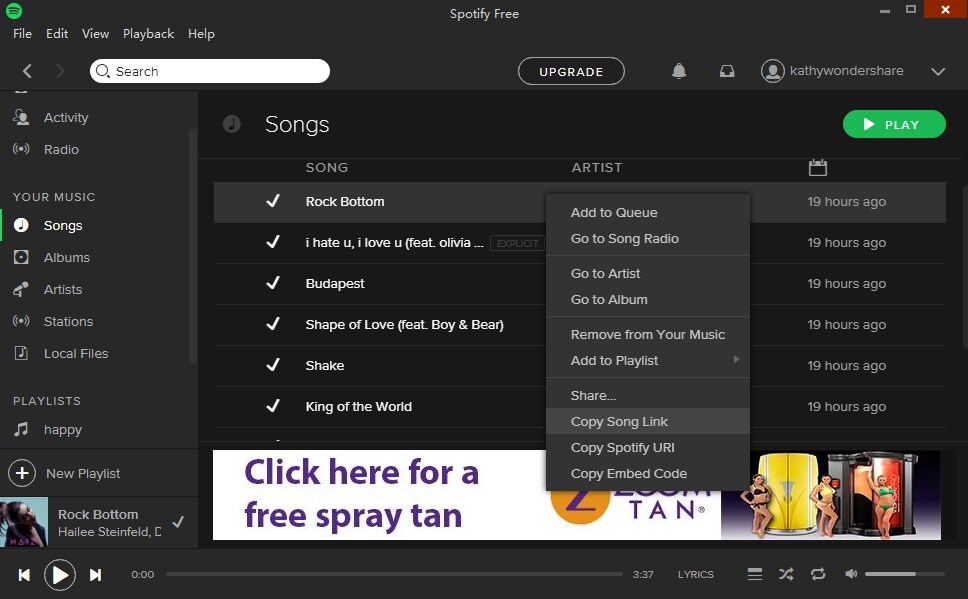
Task: Click the Stations sidebar icon
Action: pyautogui.click(x=21, y=321)
